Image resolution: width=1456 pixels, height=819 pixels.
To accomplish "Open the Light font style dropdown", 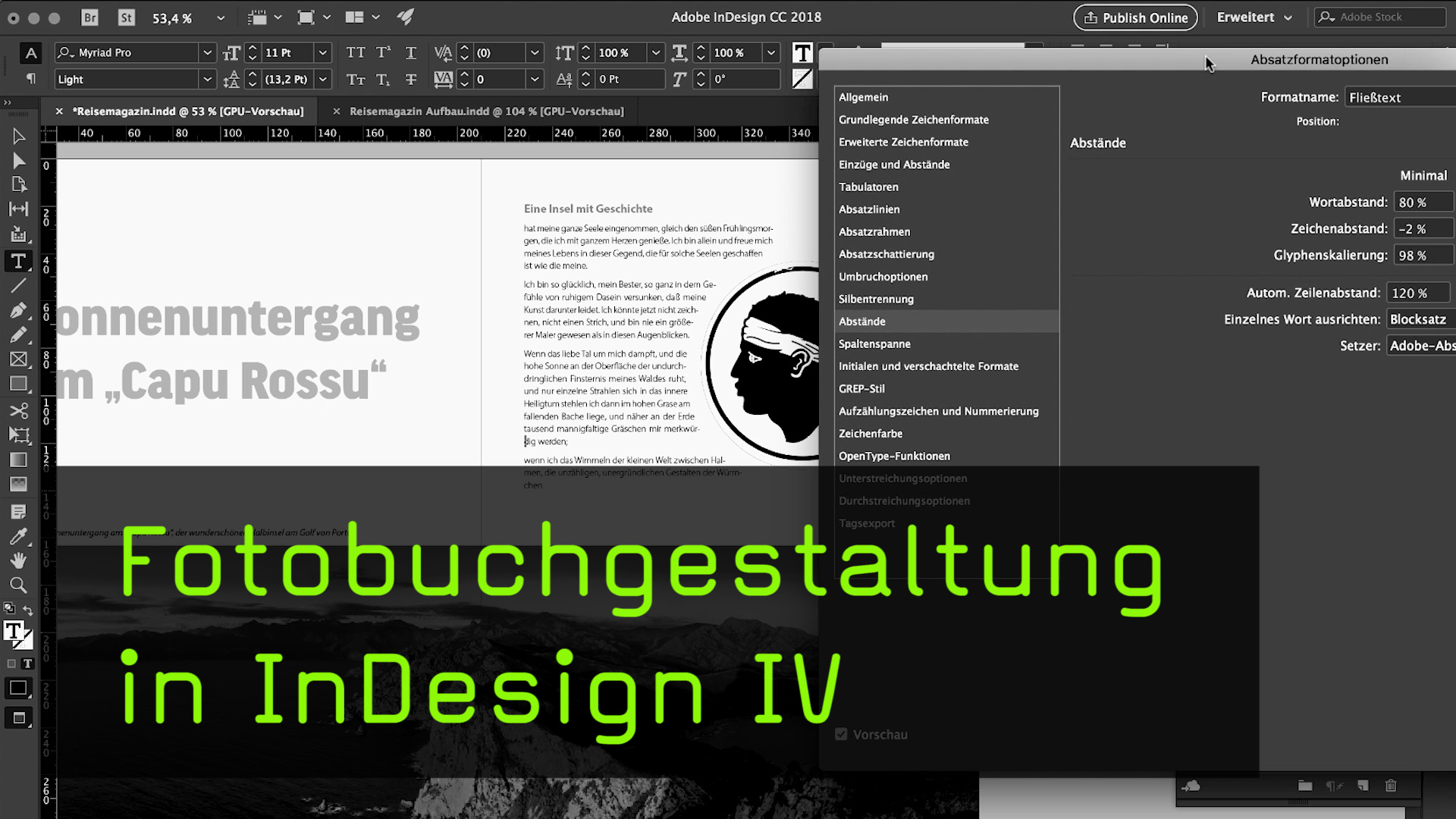I will click(x=207, y=79).
